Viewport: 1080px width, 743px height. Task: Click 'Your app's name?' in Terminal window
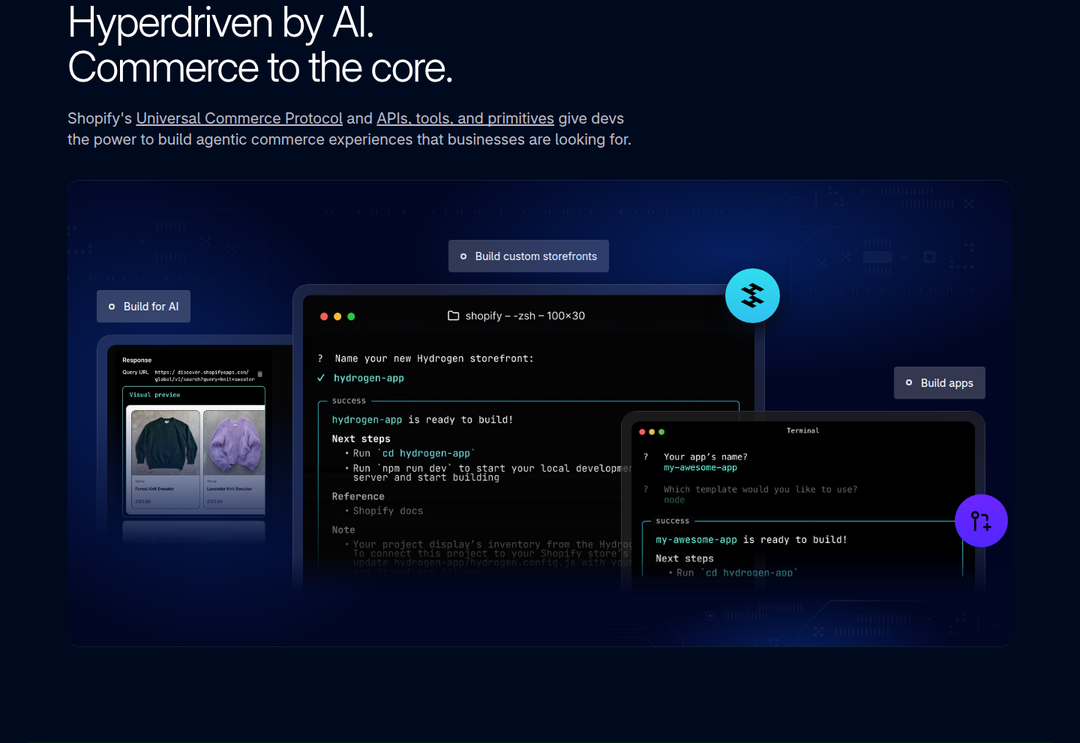(705, 457)
